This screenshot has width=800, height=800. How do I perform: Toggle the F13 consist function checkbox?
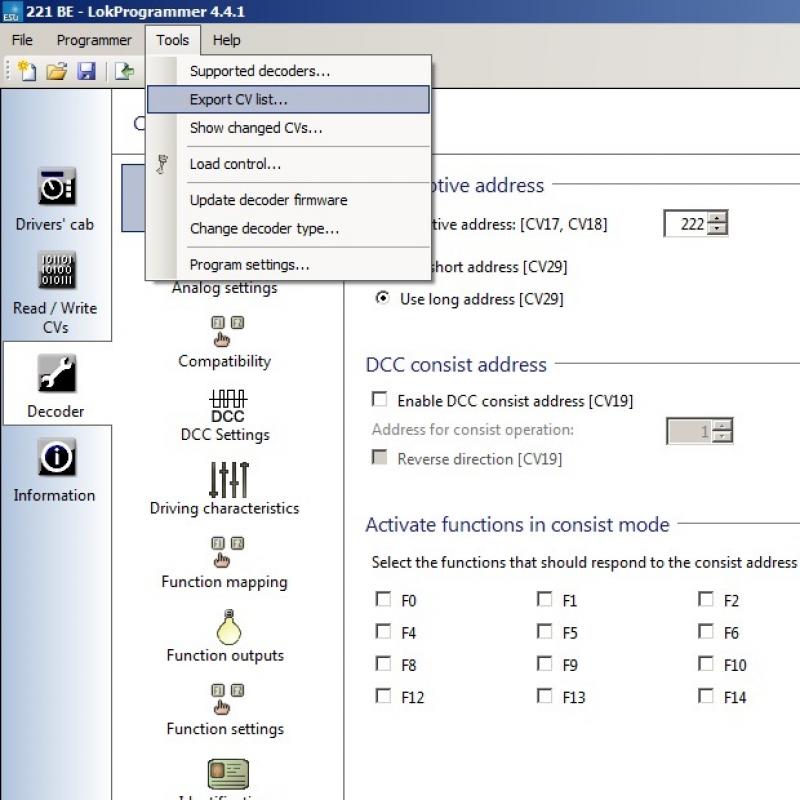[544, 696]
